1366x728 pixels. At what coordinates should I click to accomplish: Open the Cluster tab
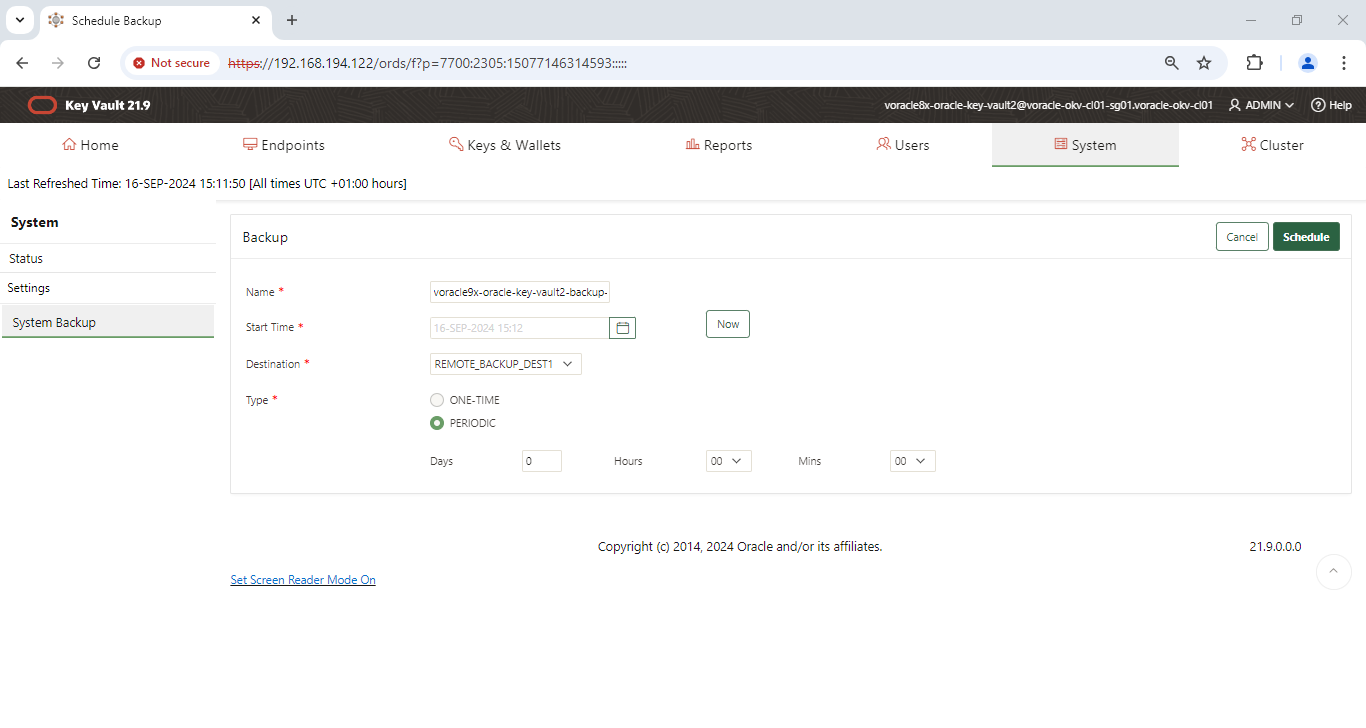1272,145
